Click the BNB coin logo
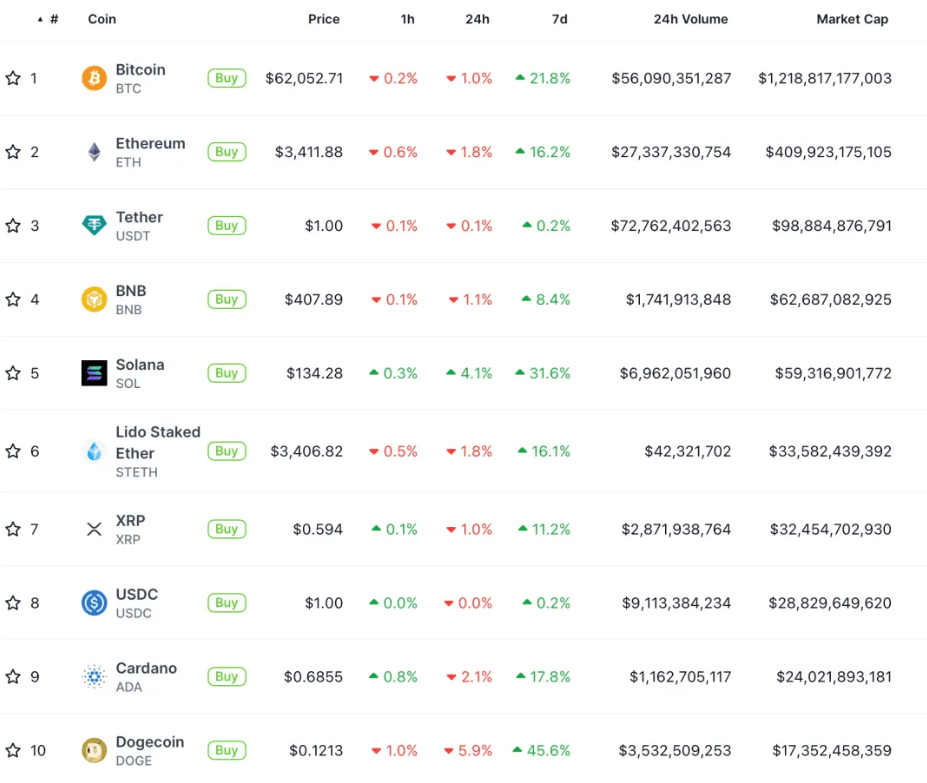 tap(93, 299)
